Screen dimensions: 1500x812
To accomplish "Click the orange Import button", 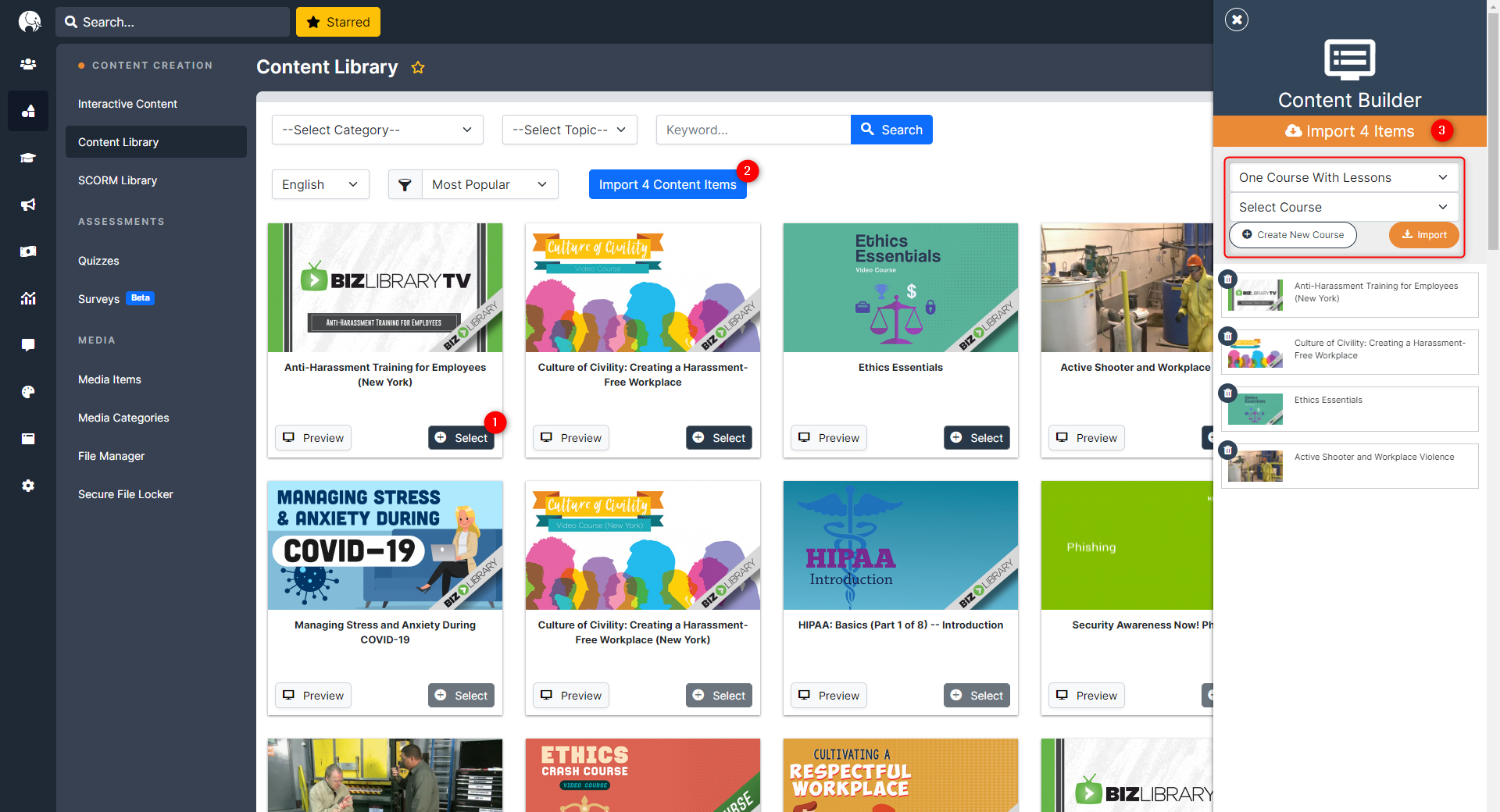I will 1424,235.
